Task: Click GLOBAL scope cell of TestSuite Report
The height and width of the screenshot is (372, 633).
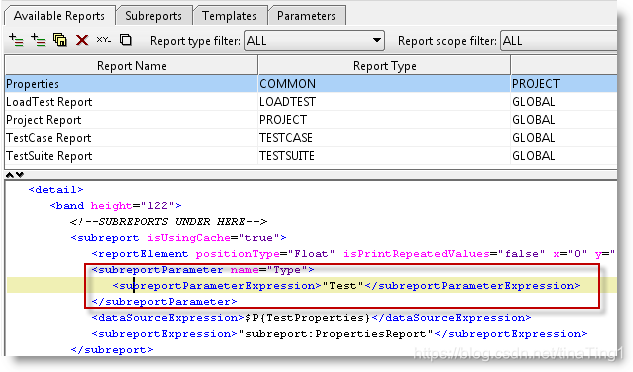Action: (564, 156)
